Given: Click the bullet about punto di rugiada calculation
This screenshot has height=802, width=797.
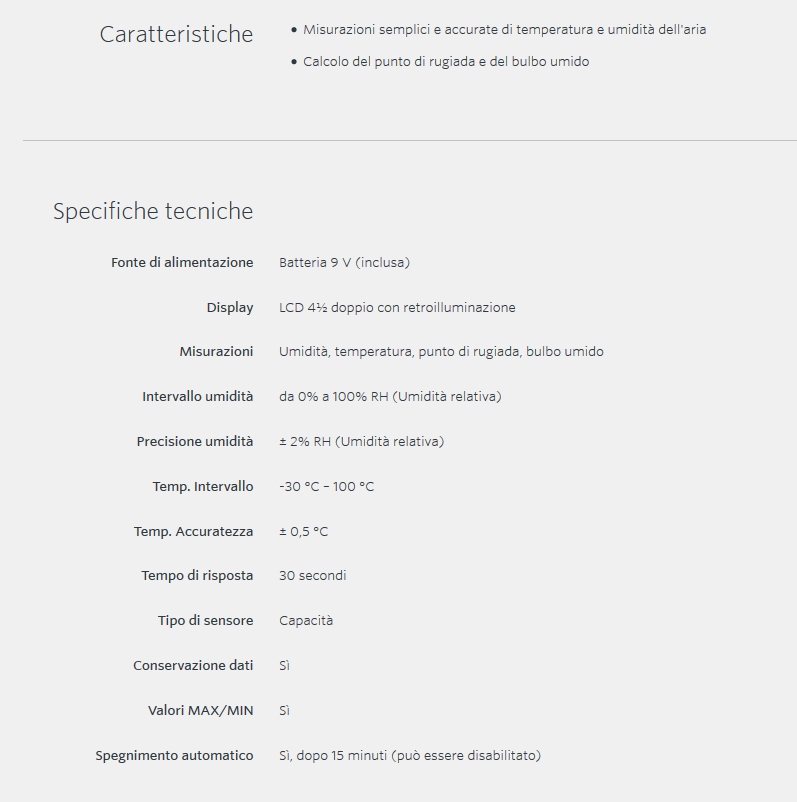Looking at the screenshot, I should (446, 62).
